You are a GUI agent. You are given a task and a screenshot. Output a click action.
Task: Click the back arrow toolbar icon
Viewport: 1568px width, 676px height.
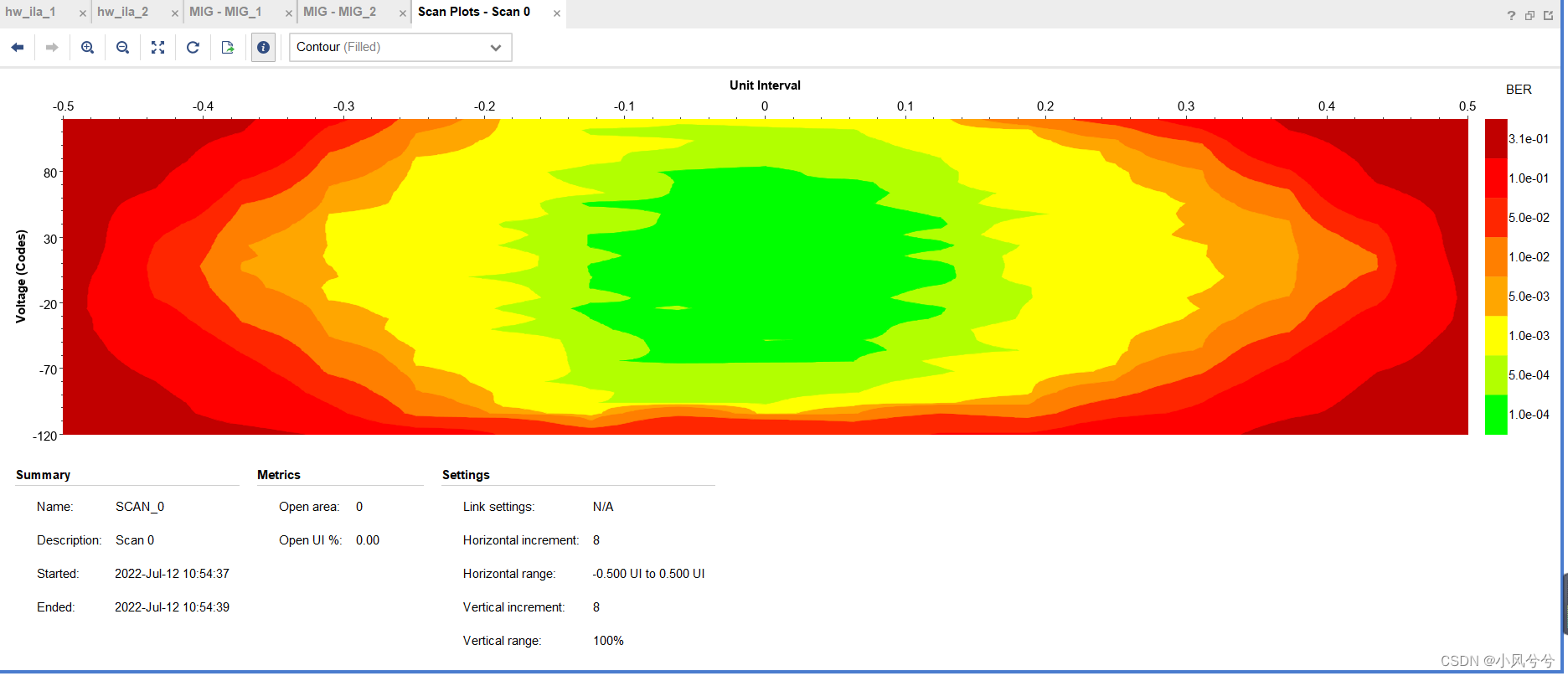coord(17,48)
